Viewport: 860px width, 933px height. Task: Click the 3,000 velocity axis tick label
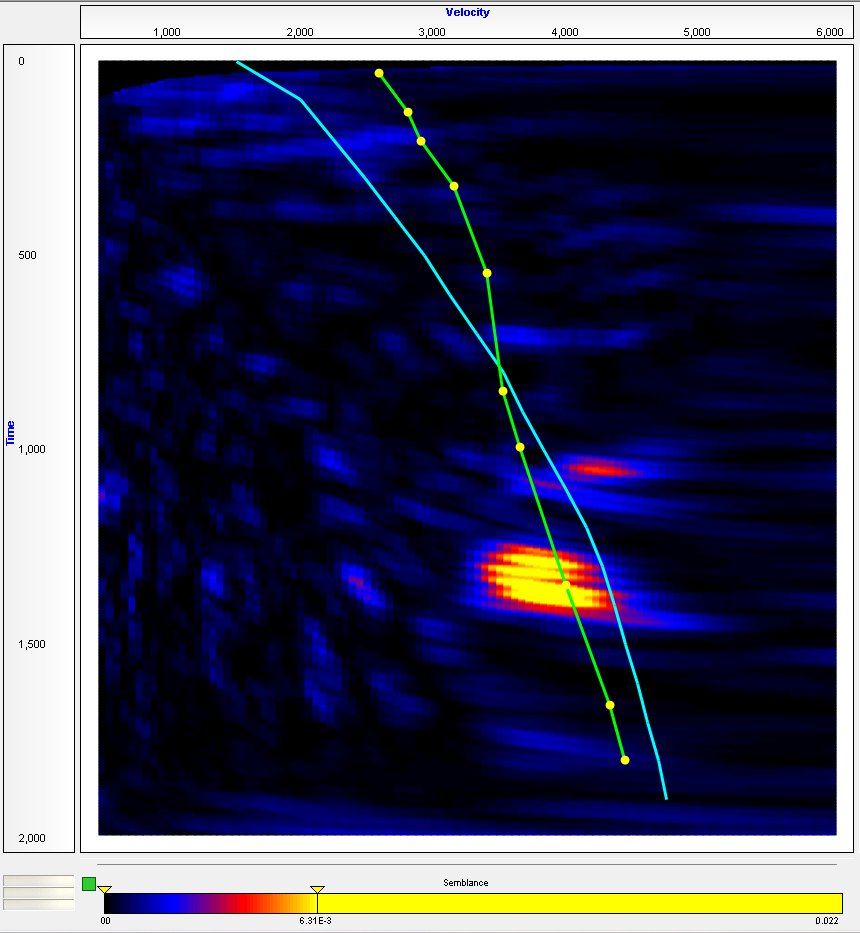432,32
